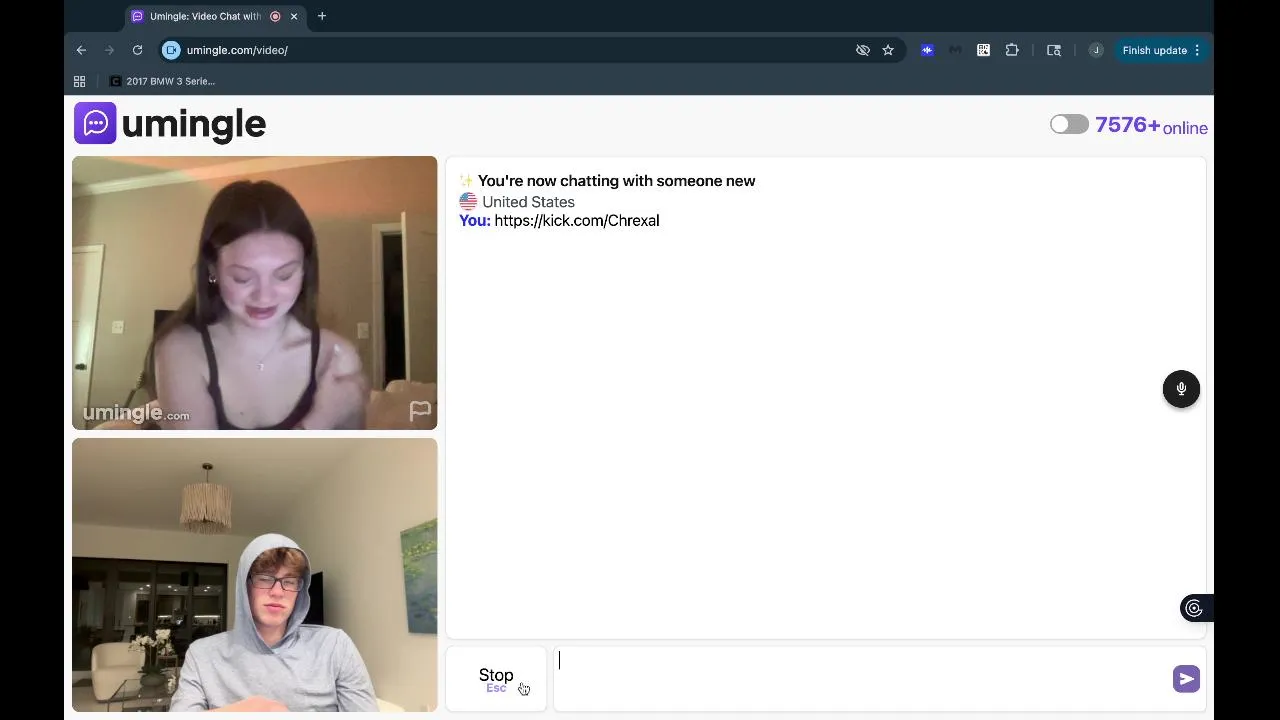Open the Extensions puzzle piece menu

tap(1012, 50)
